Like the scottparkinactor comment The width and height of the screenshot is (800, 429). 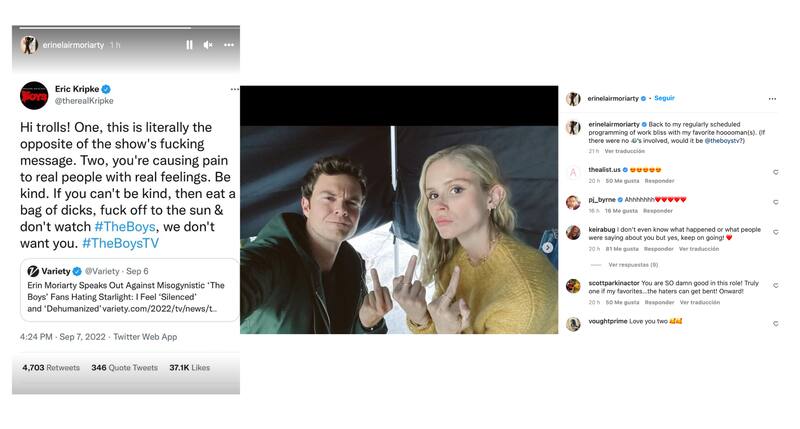(775, 285)
